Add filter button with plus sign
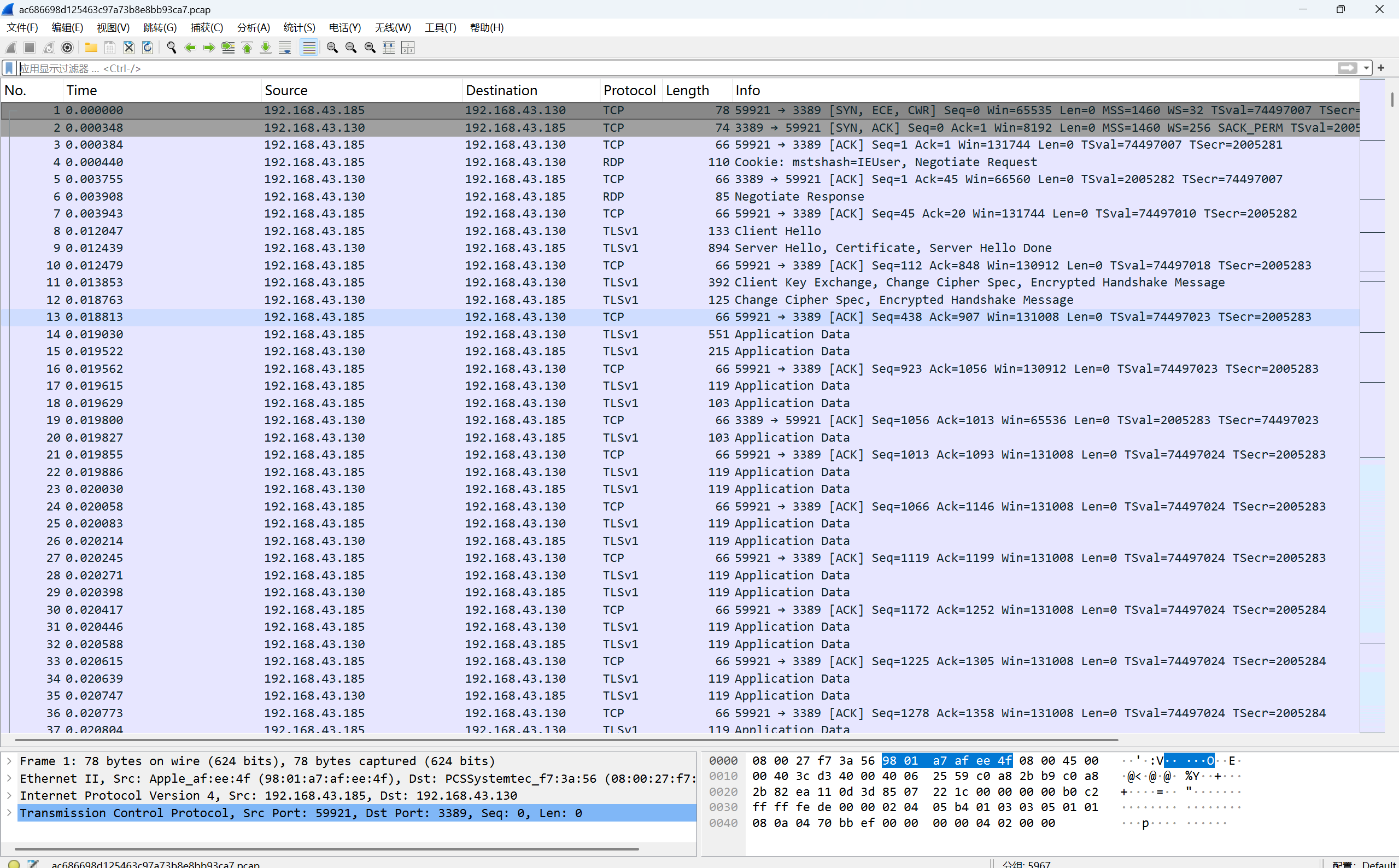The width and height of the screenshot is (1399, 868). (x=1380, y=68)
